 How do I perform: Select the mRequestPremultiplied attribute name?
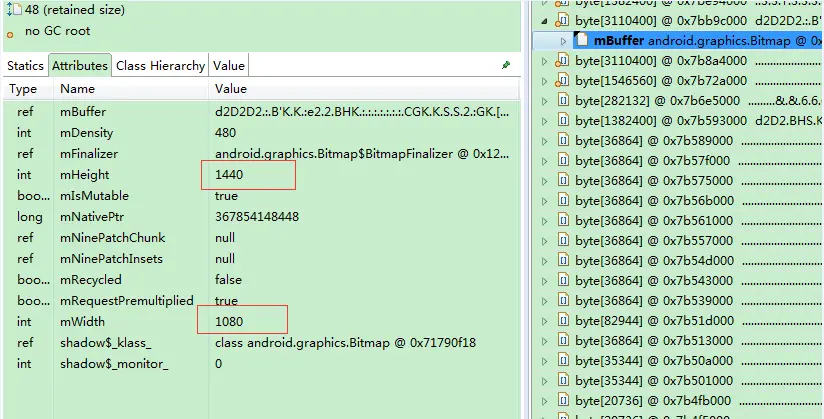click(x=127, y=301)
